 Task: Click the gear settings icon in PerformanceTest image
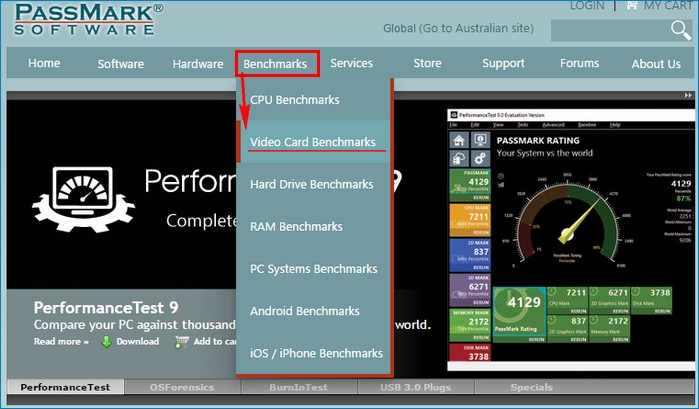(x=480, y=158)
